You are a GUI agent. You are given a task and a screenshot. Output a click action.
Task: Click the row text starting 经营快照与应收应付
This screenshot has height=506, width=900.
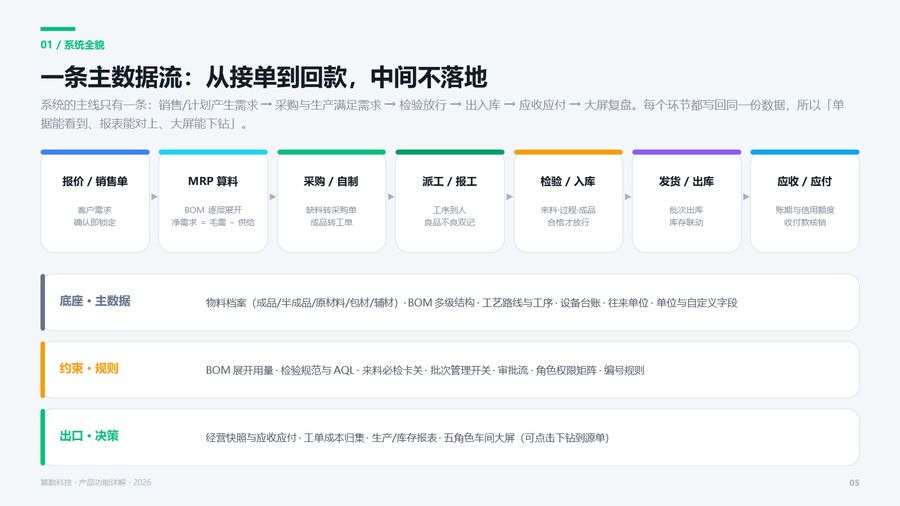click(x=408, y=438)
